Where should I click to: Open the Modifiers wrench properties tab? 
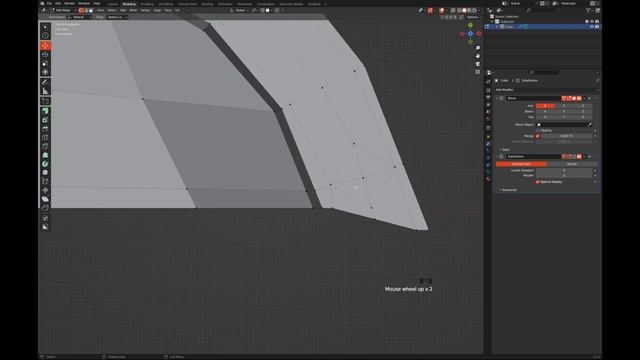[x=488, y=144]
